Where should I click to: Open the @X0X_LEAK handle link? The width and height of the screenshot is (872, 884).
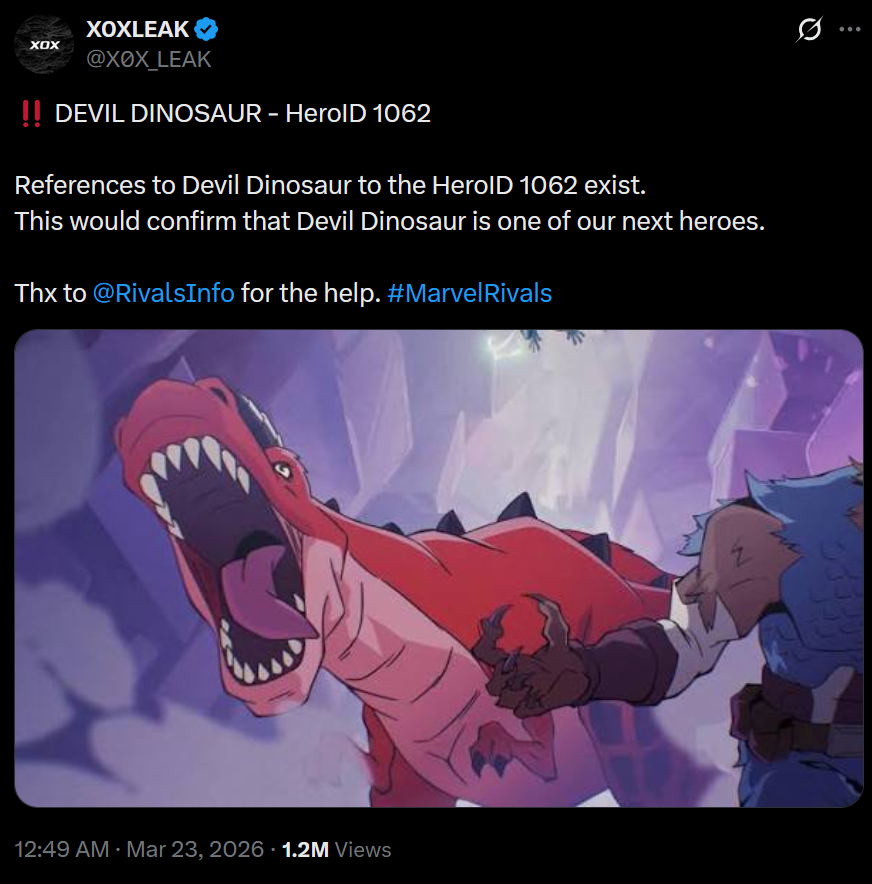pyautogui.click(x=149, y=59)
